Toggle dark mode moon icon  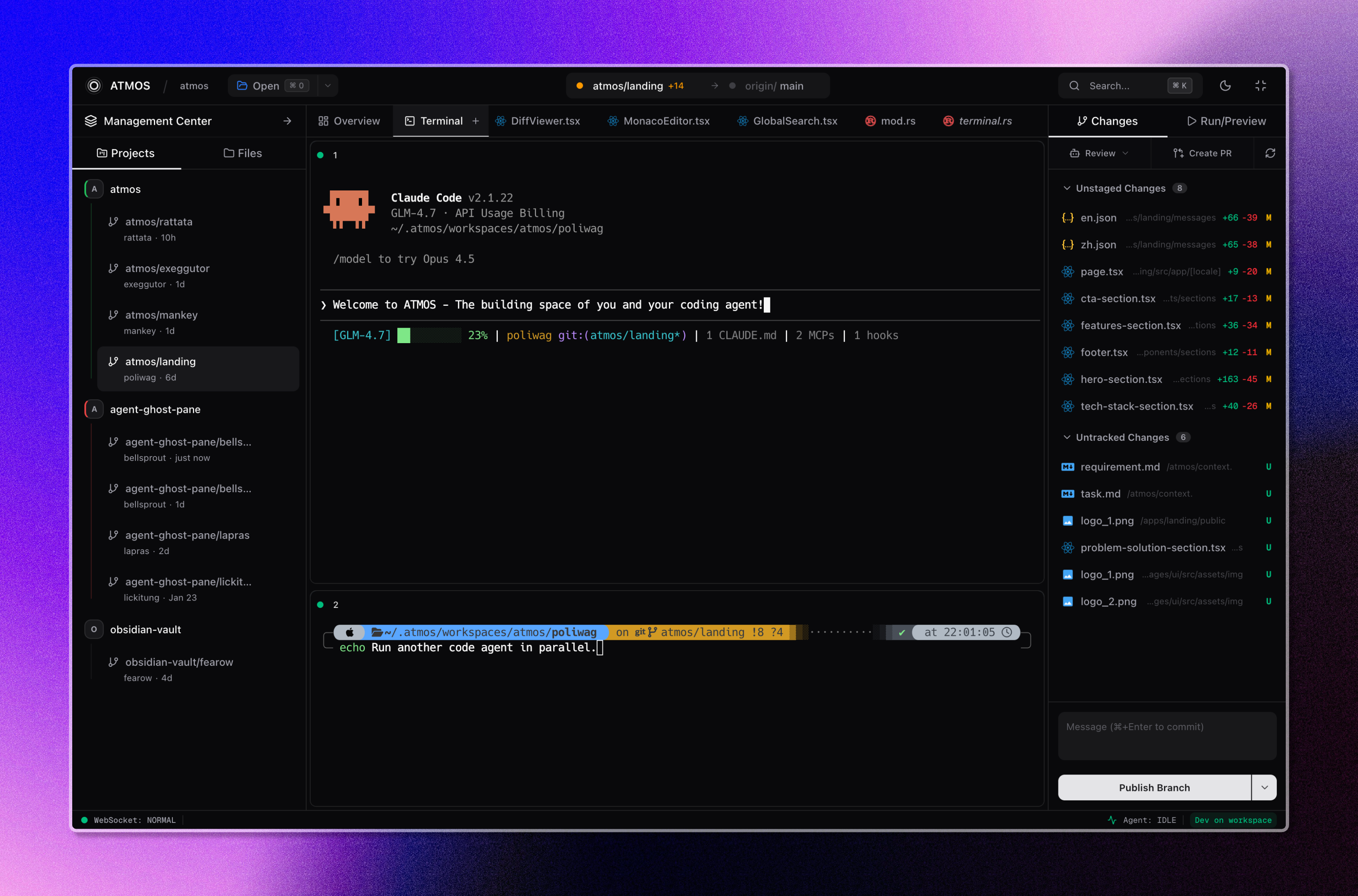pyautogui.click(x=1225, y=86)
